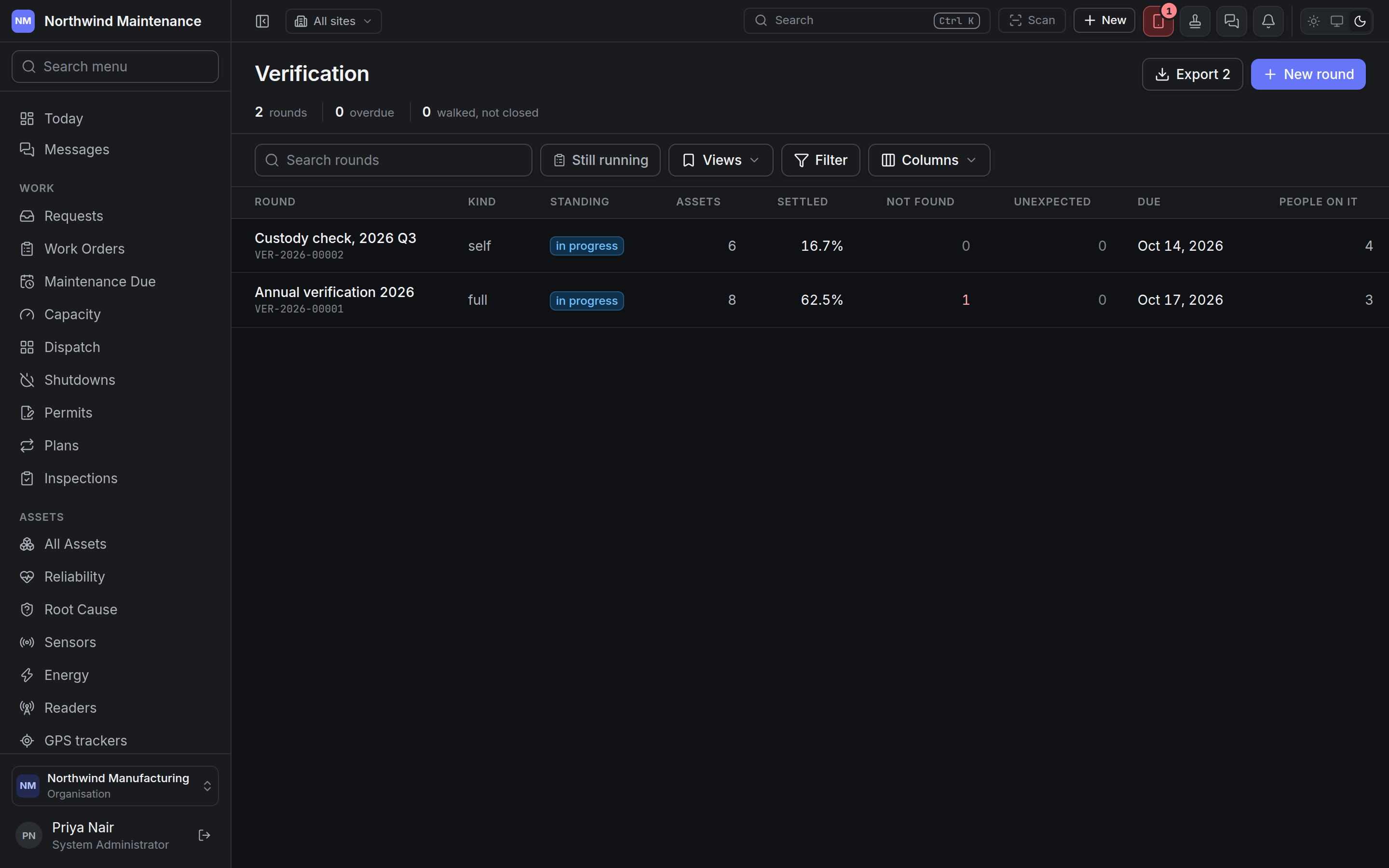
Task: Click the New button in top bar
Action: 1104,21
